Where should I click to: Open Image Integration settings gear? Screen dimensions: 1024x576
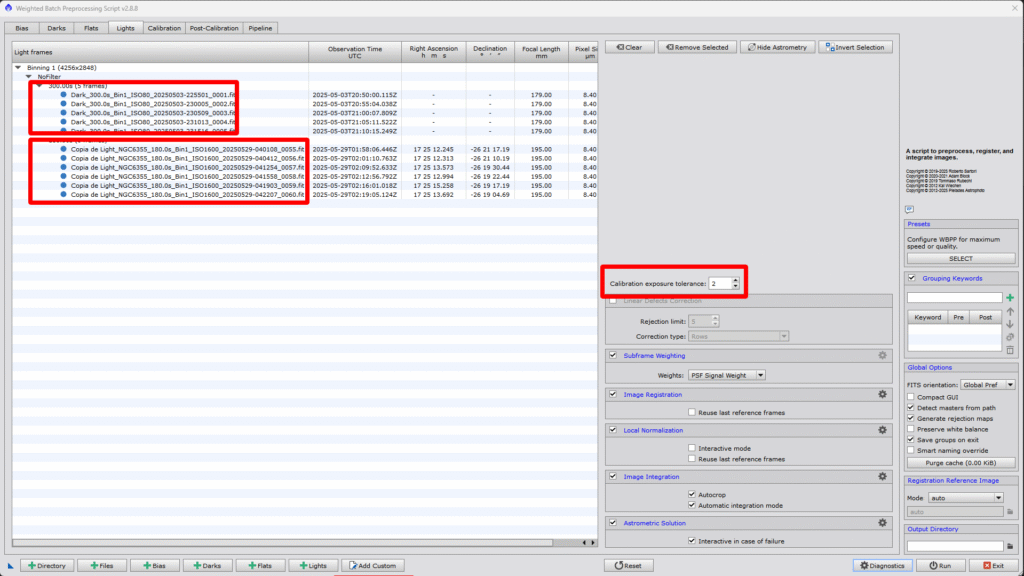882,477
